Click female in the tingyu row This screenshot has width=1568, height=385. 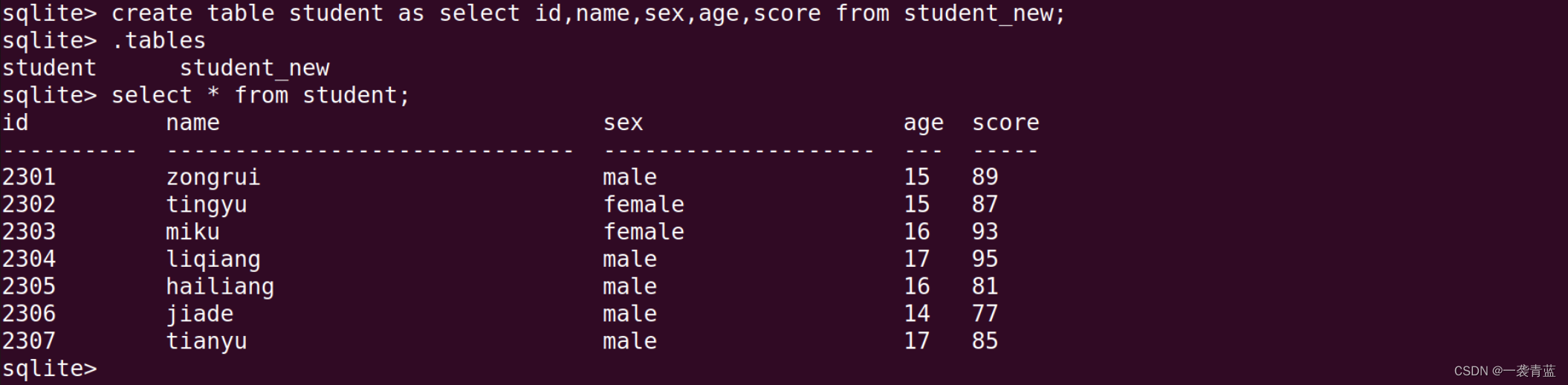(x=644, y=204)
